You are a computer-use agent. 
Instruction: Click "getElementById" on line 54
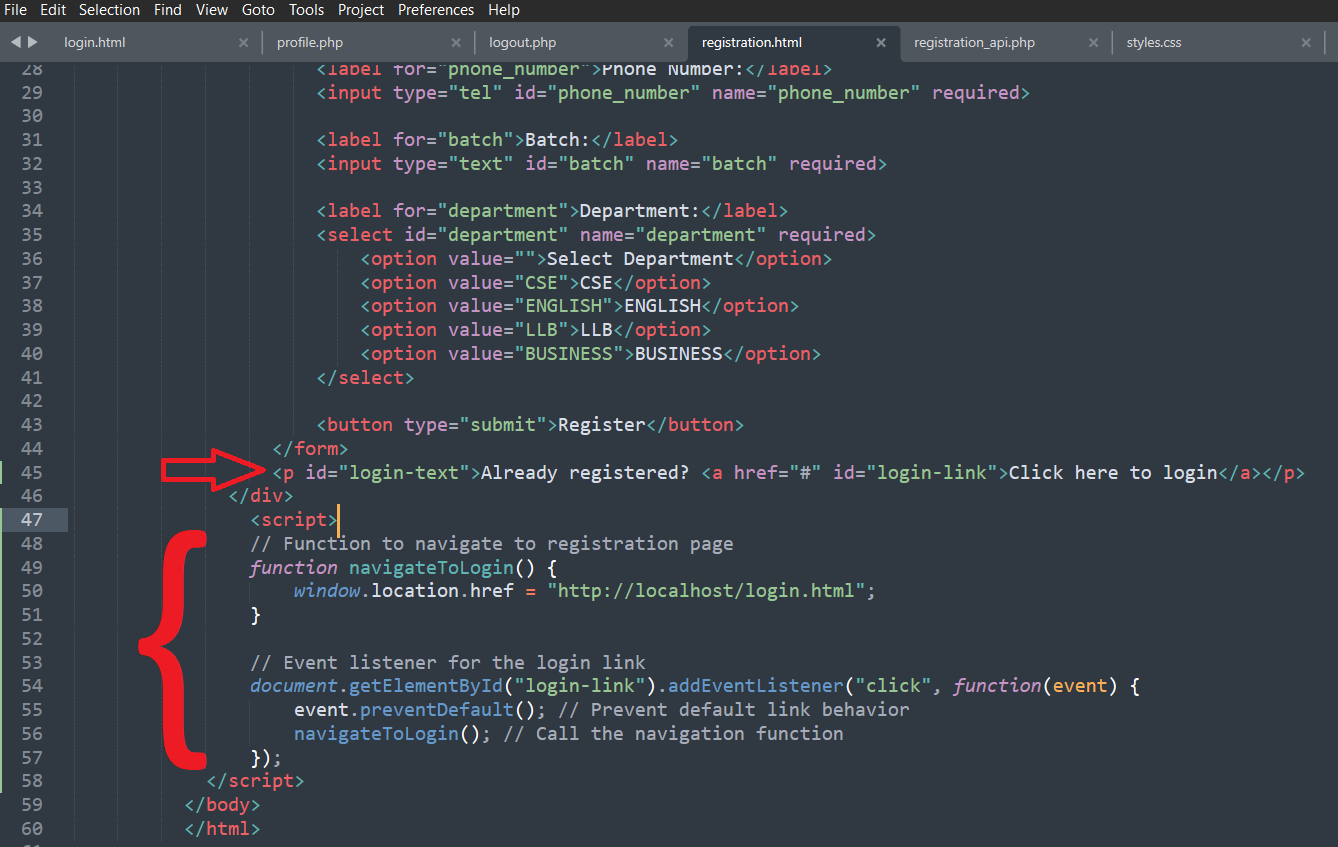tap(427, 686)
